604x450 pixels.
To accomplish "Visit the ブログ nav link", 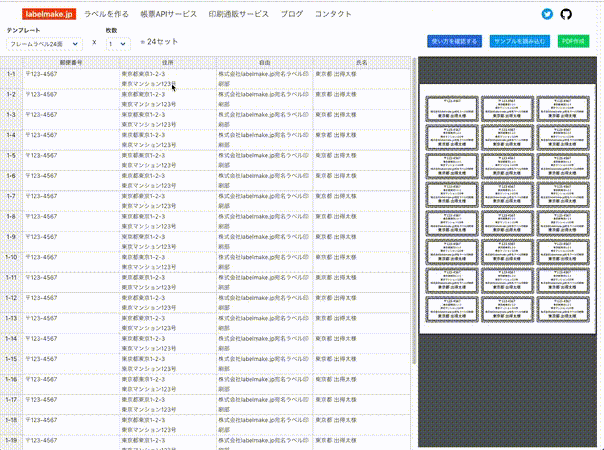I will tap(292, 14).
